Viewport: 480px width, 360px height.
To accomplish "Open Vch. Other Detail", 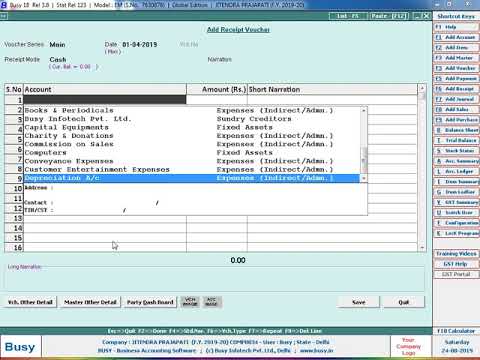I will point(30,302).
